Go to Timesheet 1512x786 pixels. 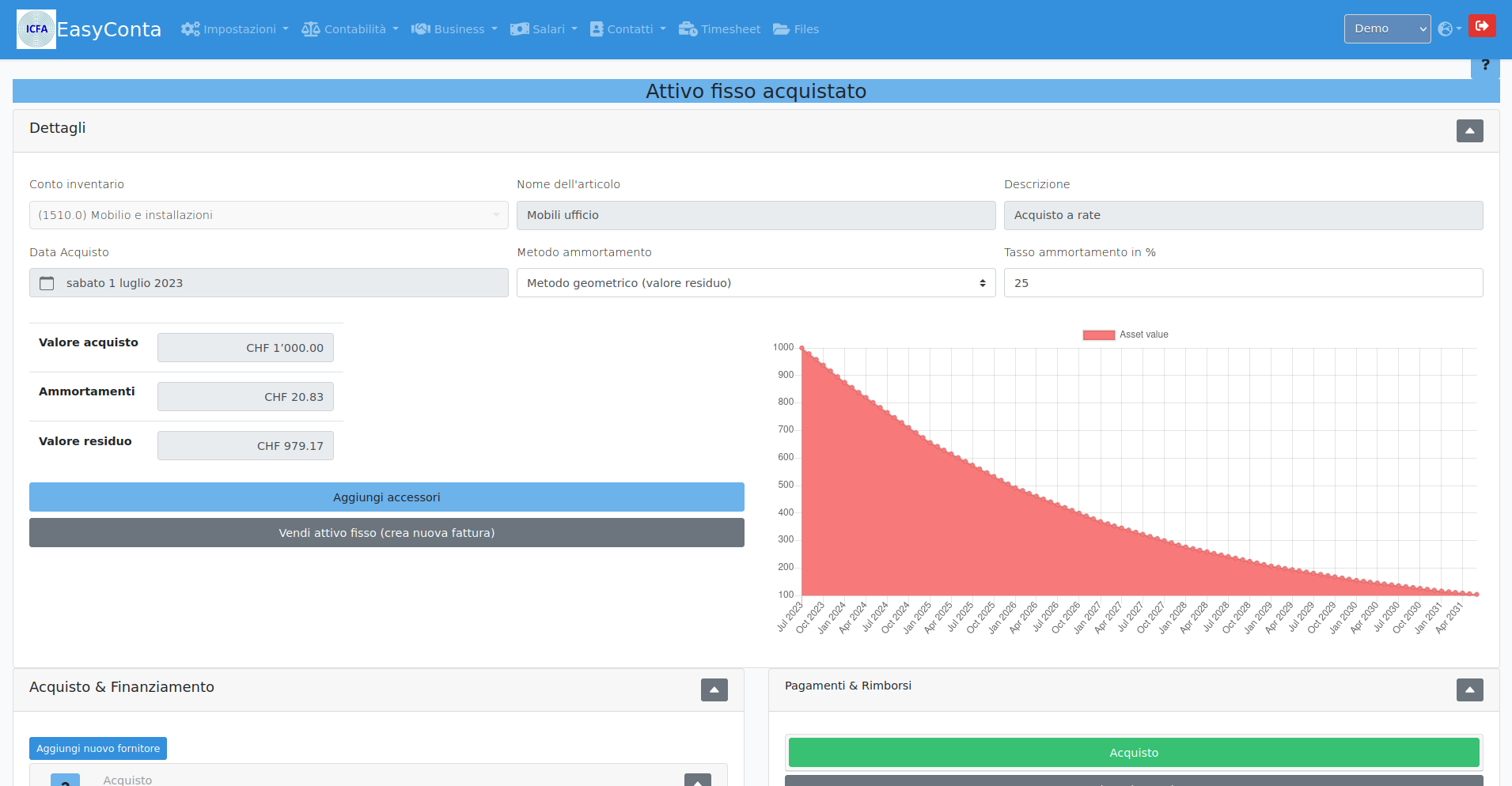(x=719, y=29)
